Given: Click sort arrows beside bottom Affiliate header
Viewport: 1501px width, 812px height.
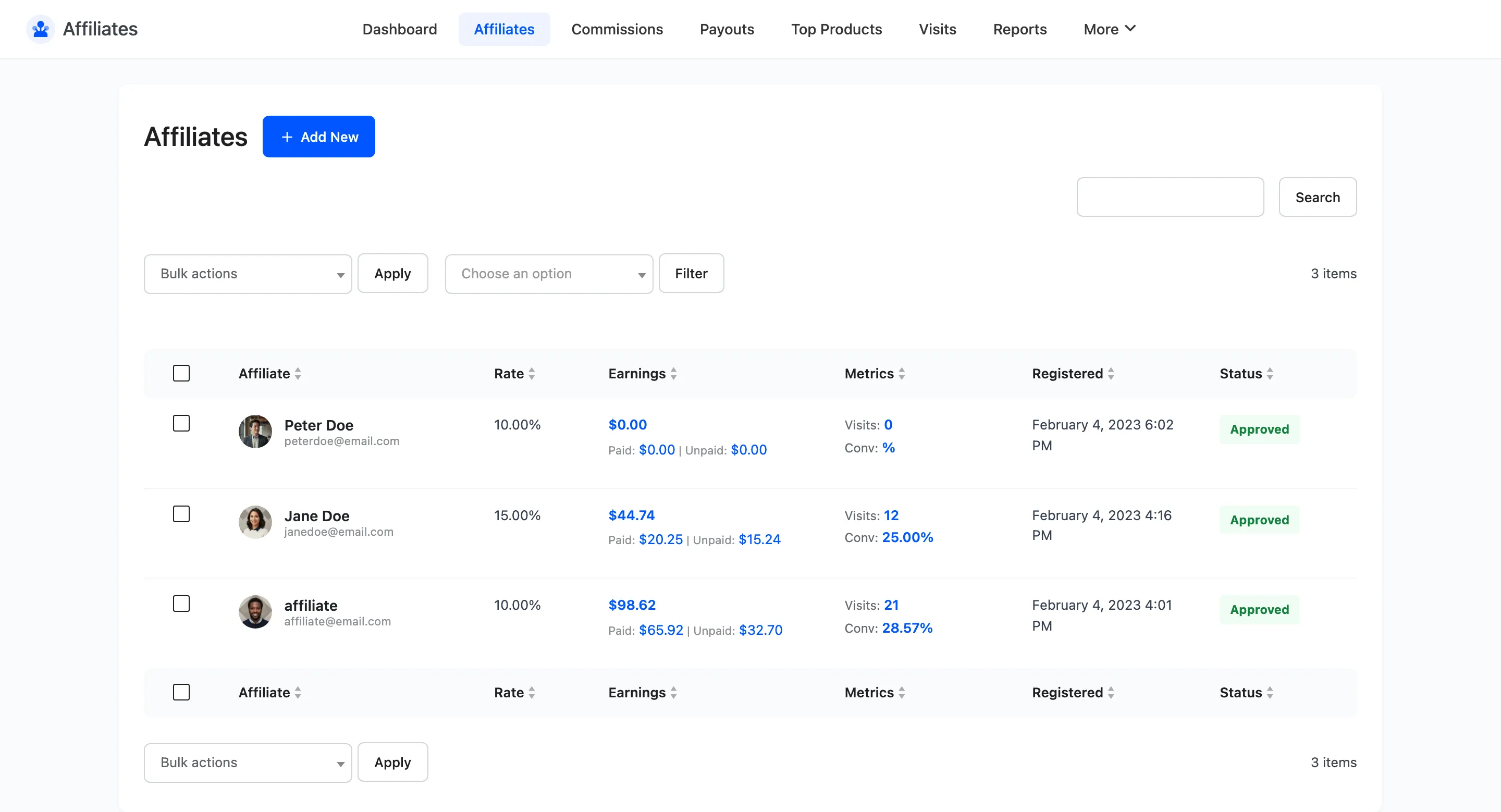Looking at the screenshot, I should click(x=298, y=693).
